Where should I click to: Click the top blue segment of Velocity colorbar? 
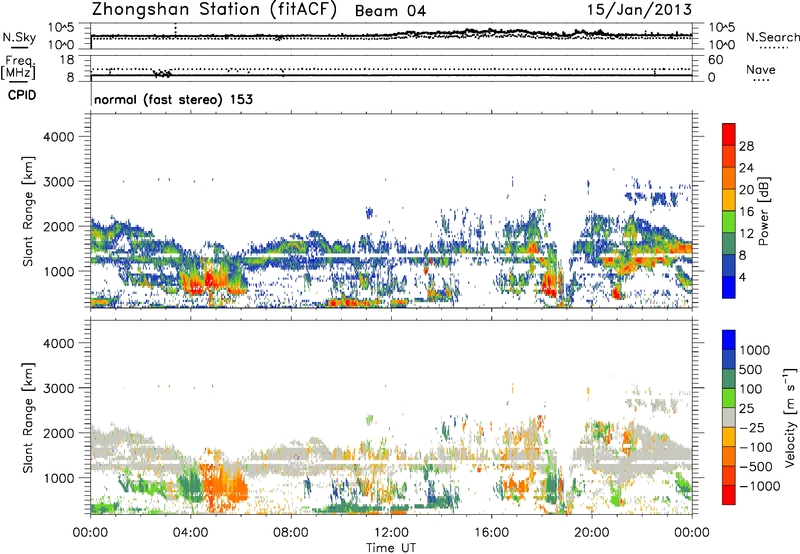click(x=729, y=340)
